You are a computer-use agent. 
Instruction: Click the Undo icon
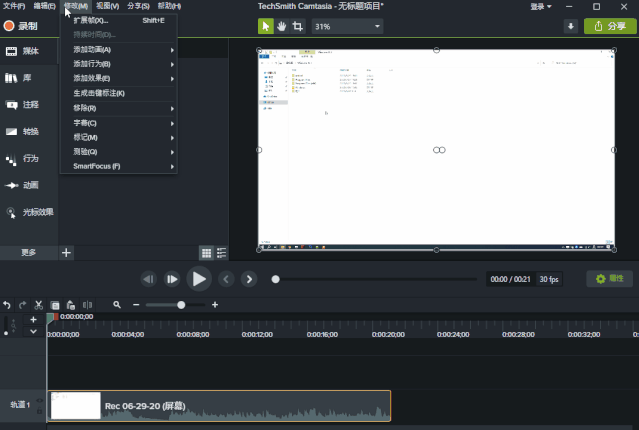click(7, 305)
